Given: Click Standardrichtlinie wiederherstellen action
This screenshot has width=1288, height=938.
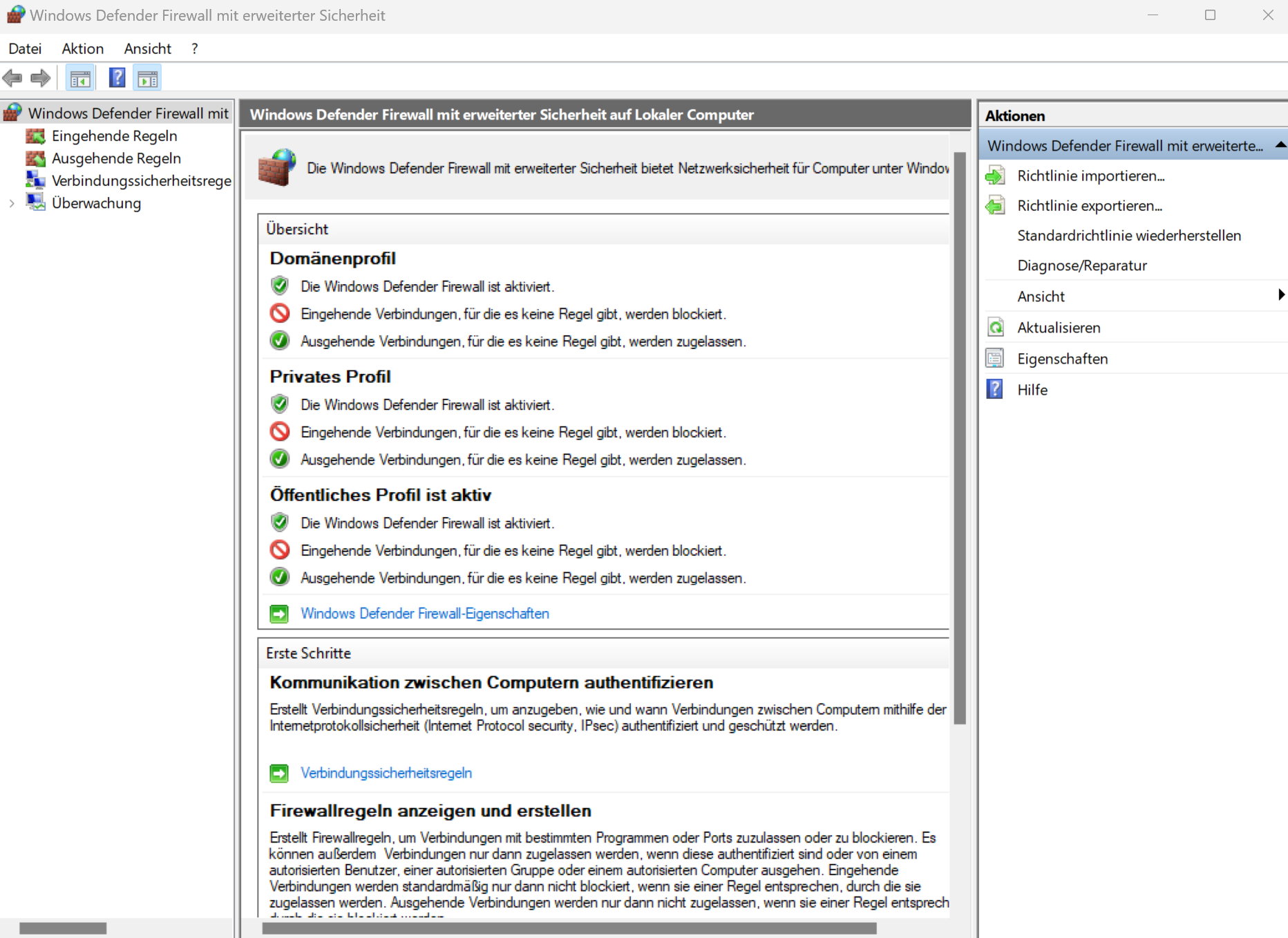Looking at the screenshot, I should coord(1129,236).
